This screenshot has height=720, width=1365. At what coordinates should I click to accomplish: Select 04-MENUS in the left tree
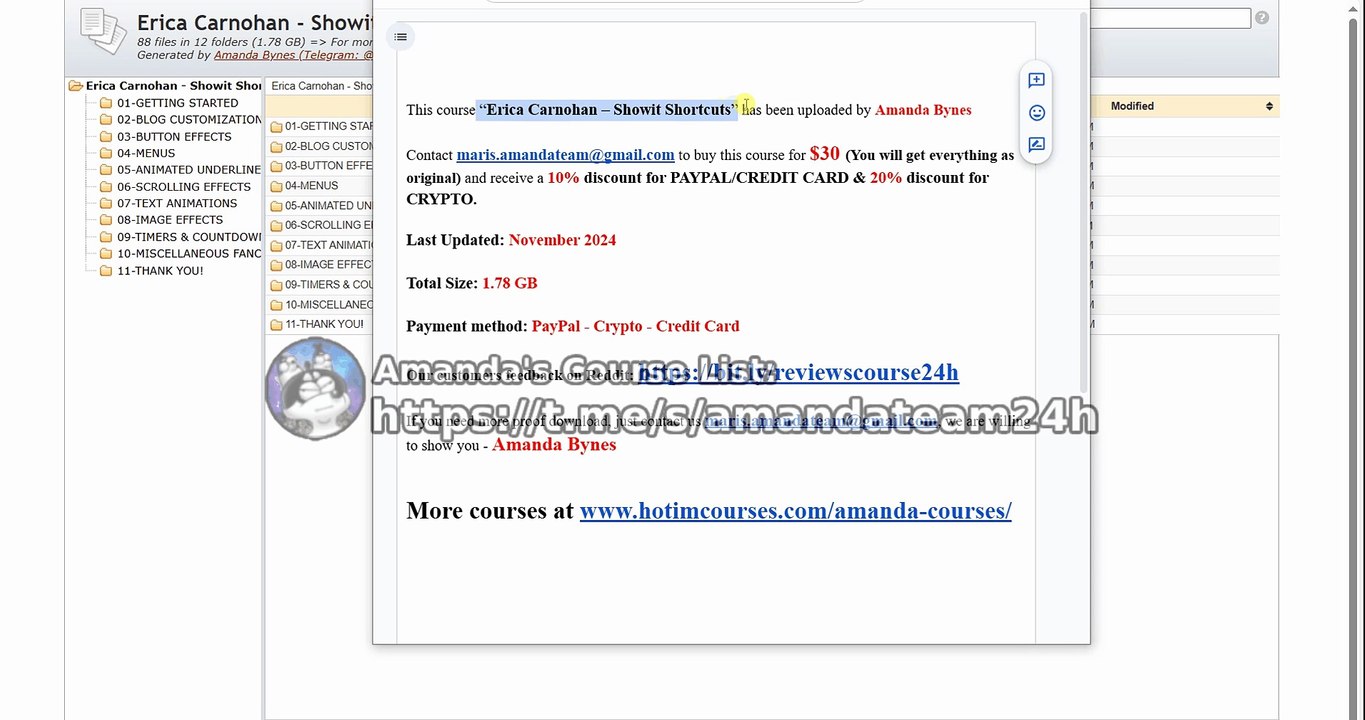tap(146, 153)
